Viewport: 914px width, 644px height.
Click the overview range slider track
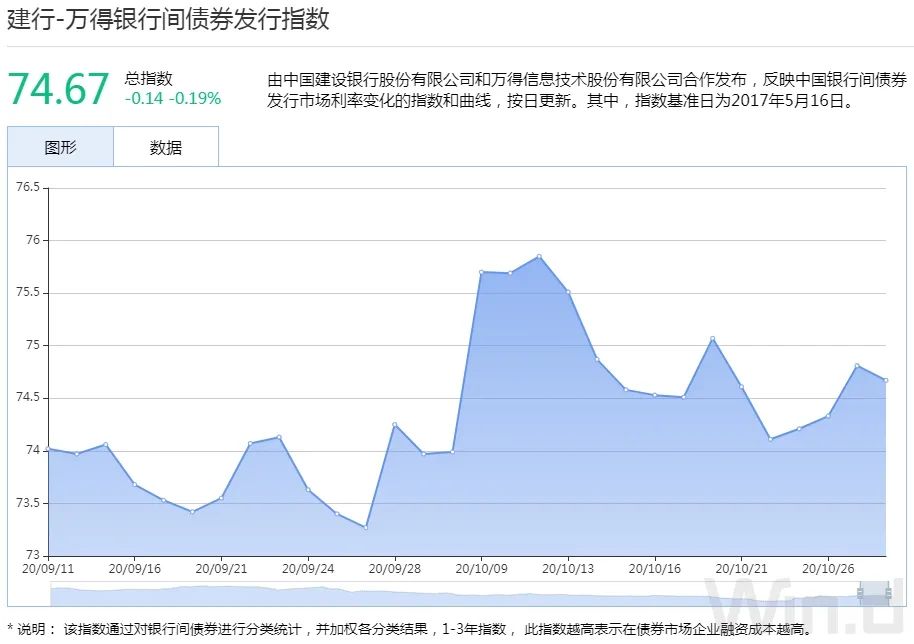[x=469, y=594]
